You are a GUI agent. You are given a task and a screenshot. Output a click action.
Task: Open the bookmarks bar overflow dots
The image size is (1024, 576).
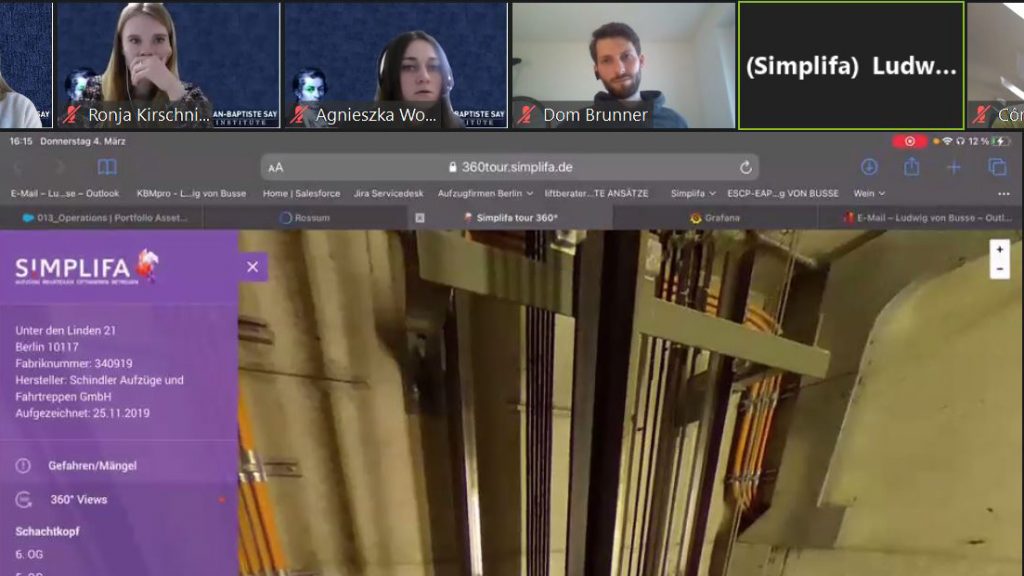click(1004, 194)
